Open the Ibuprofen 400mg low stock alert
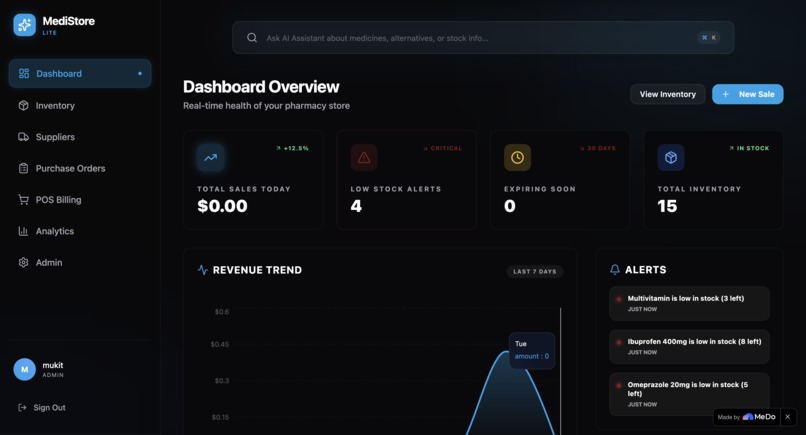Image resolution: width=806 pixels, height=435 pixels. click(x=689, y=347)
